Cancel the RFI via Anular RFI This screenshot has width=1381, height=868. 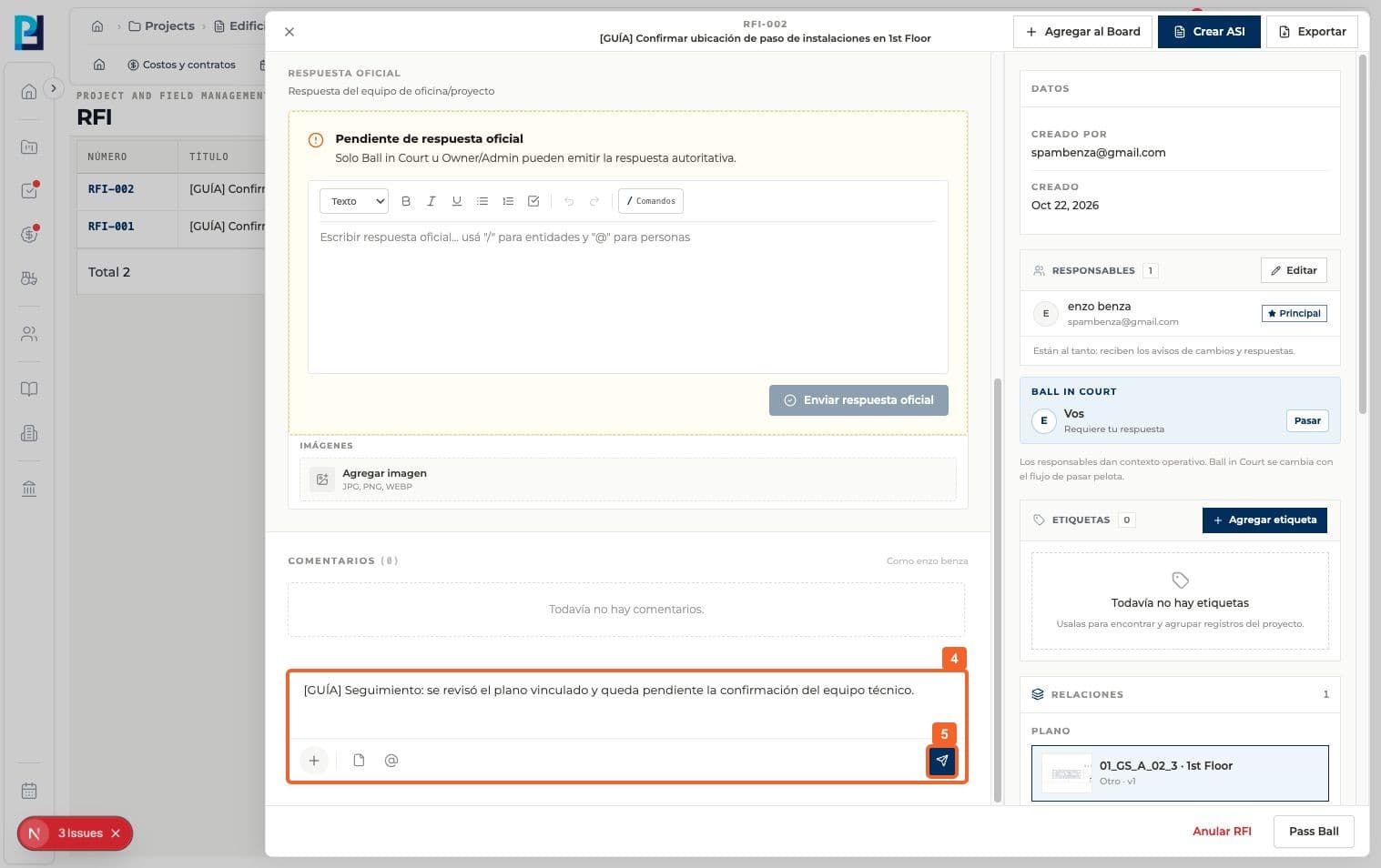pyautogui.click(x=1222, y=832)
